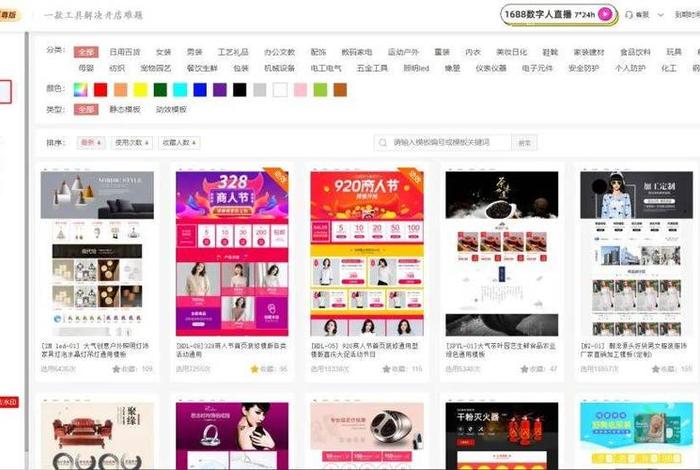This screenshot has width=700, height=470.
Task: Pick the multicolor rainbow swatch
Action: click(x=81, y=90)
